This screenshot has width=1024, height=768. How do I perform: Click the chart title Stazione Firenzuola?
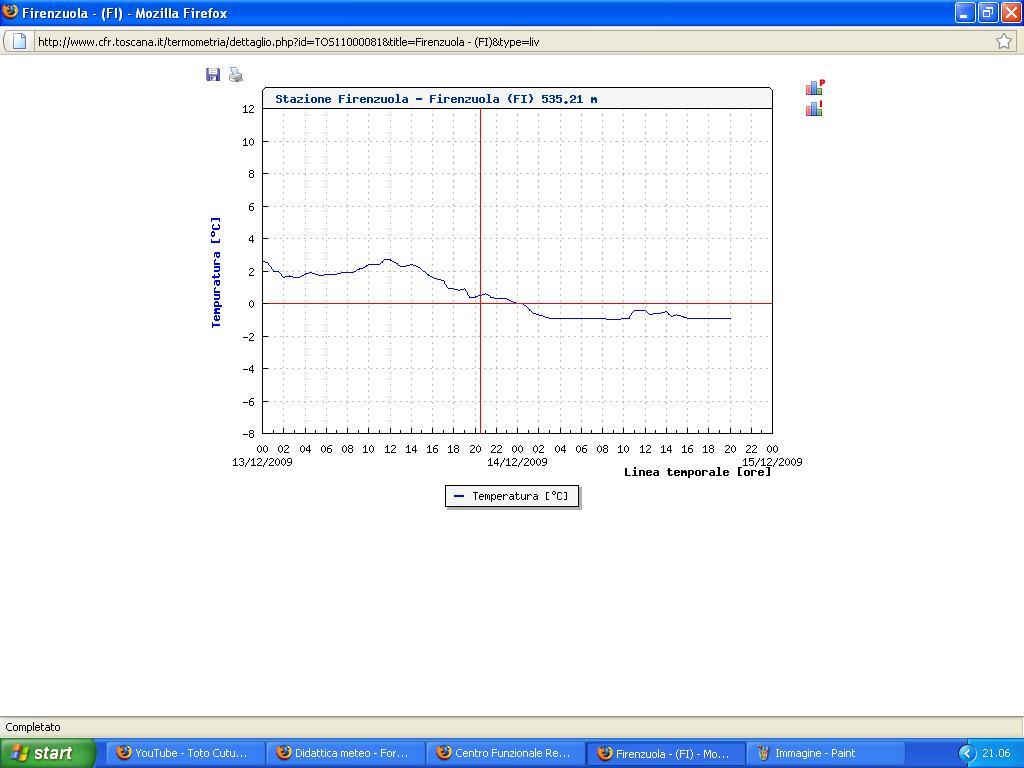point(436,99)
